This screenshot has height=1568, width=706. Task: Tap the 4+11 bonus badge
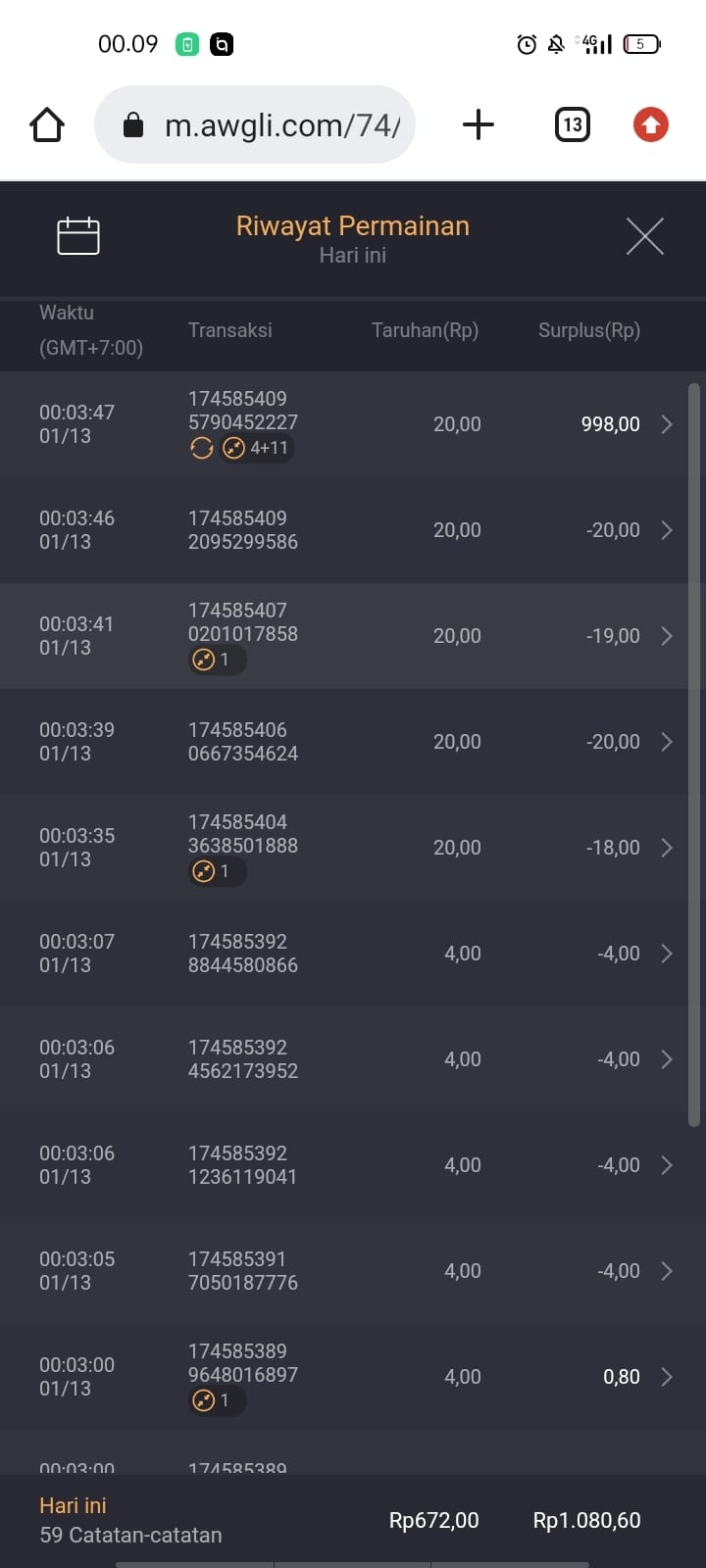257,448
